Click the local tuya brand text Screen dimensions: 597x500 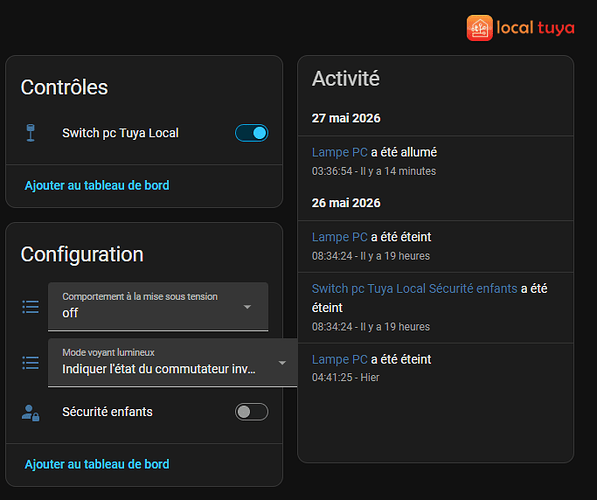click(x=535, y=28)
